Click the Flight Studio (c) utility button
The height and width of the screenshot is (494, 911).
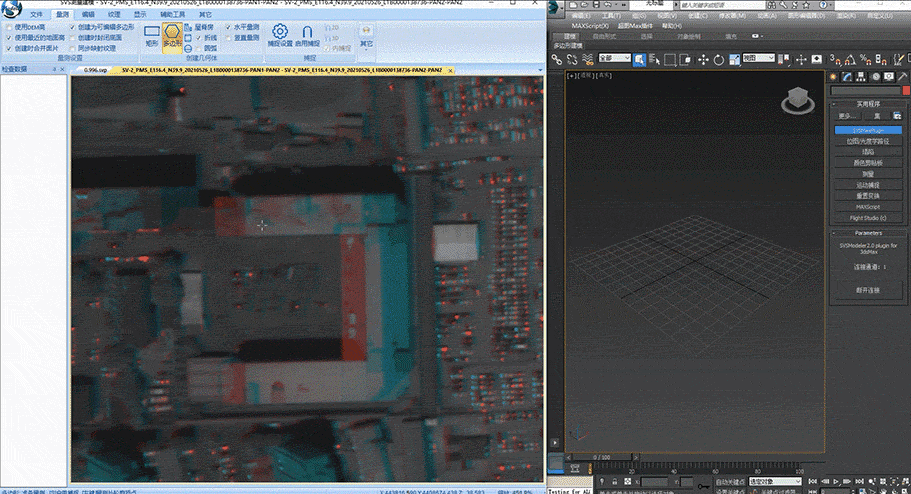pos(868,217)
